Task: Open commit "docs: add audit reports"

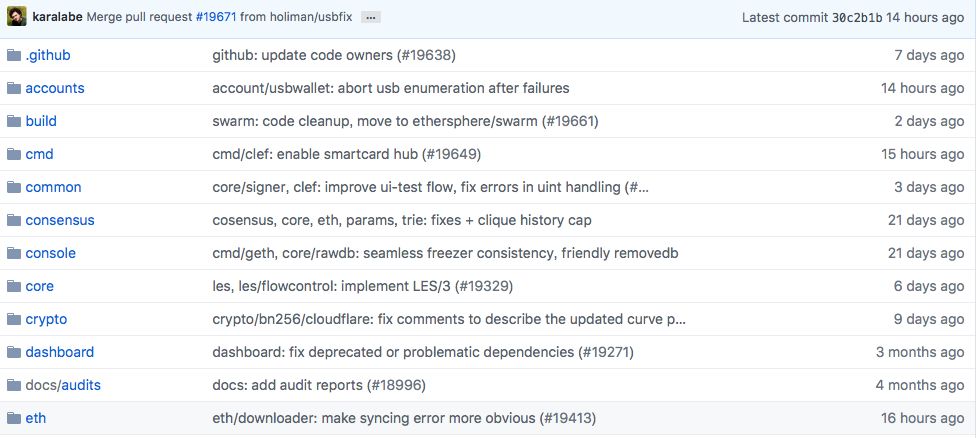Action: click(287, 385)
